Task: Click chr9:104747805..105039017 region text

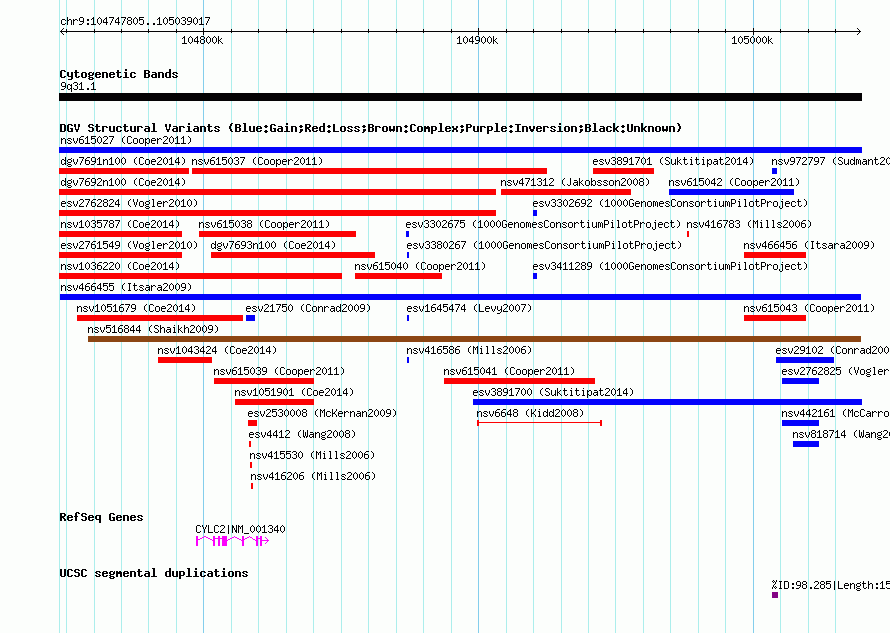Action: point(135,21)
